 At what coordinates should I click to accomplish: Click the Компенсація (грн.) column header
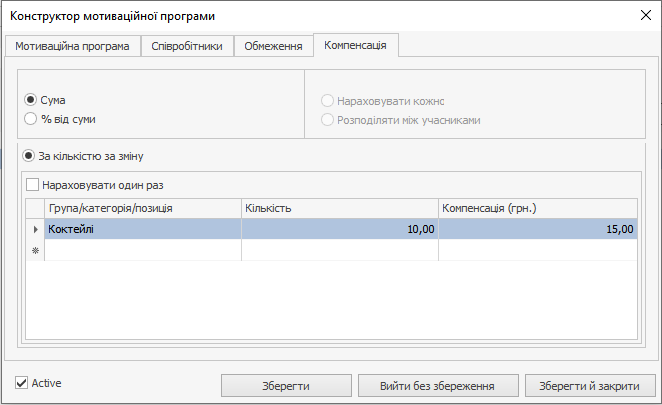tap(537, 209)
